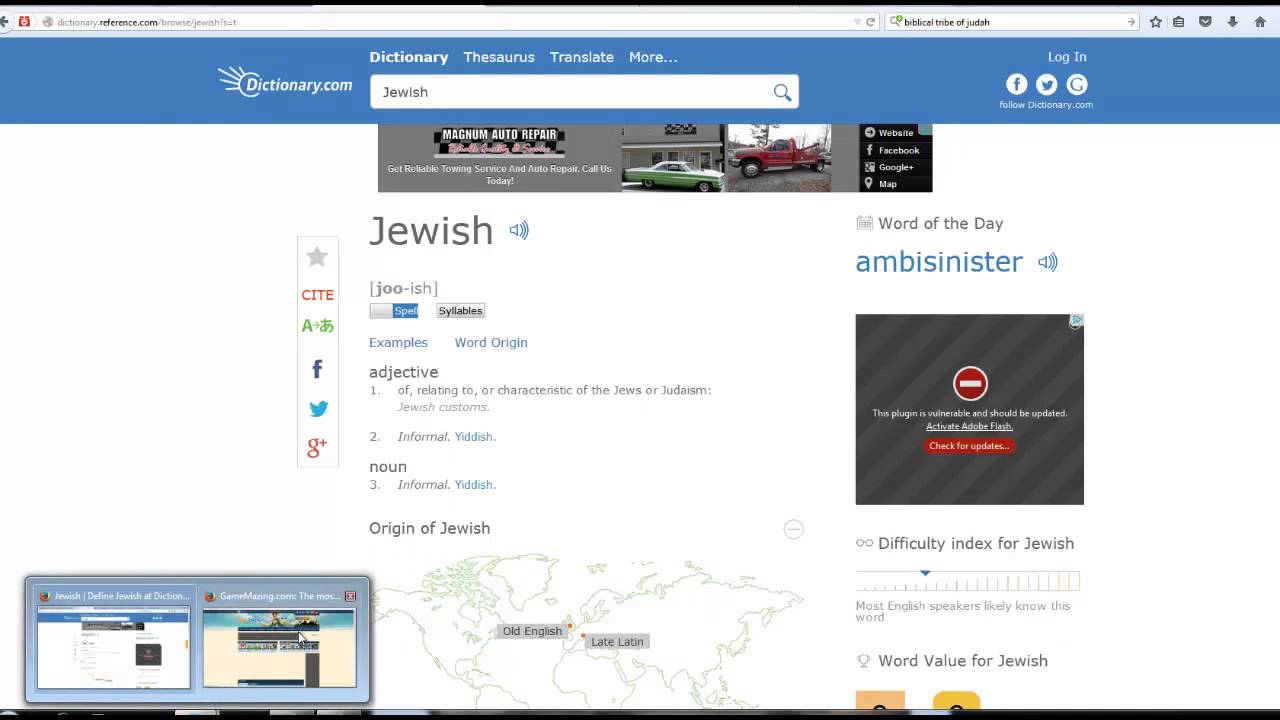Jump to Word Origin section link
1280x720 pixels.
(x=491, y=342)
